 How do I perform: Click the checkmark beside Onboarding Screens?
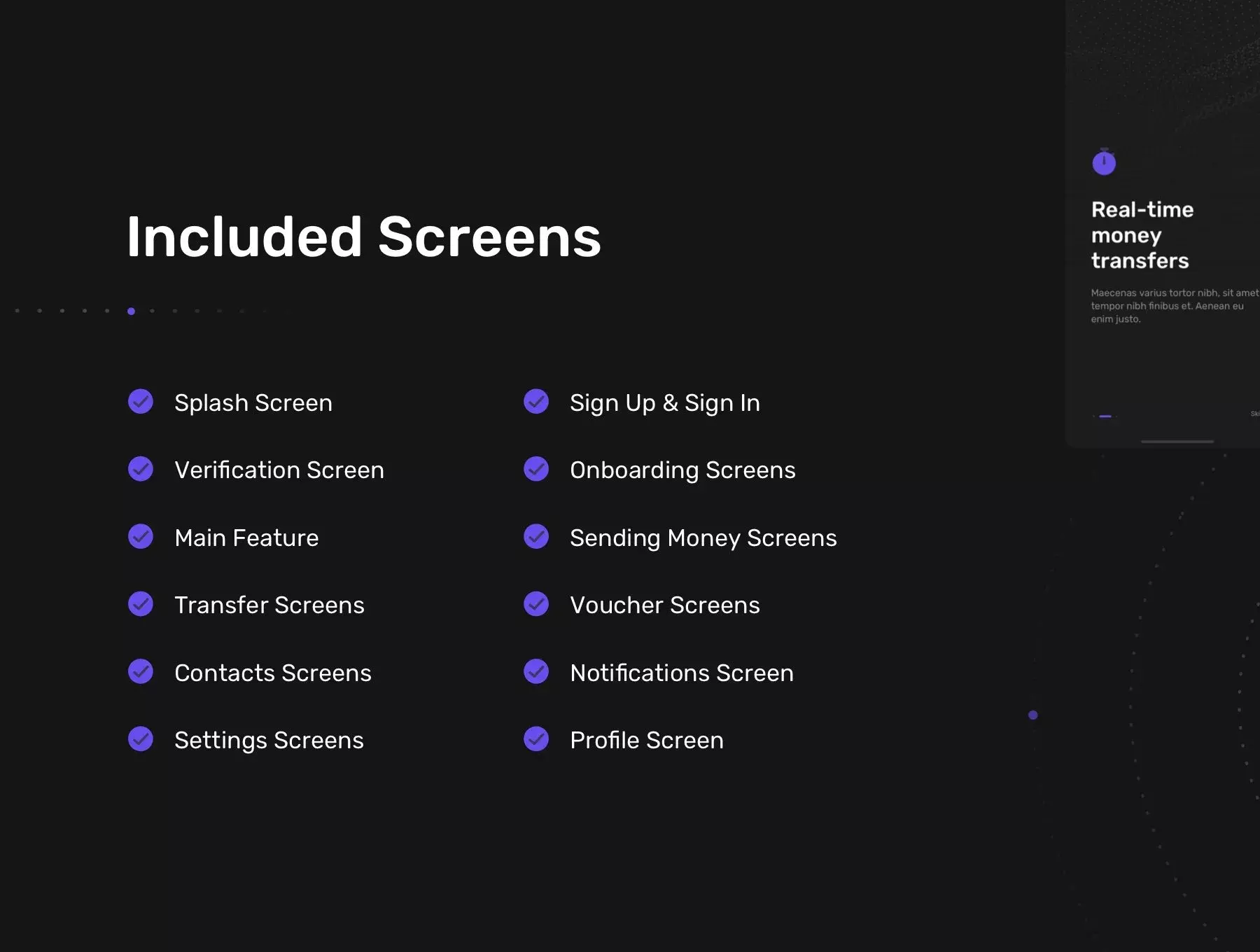[x=536, y=469]
